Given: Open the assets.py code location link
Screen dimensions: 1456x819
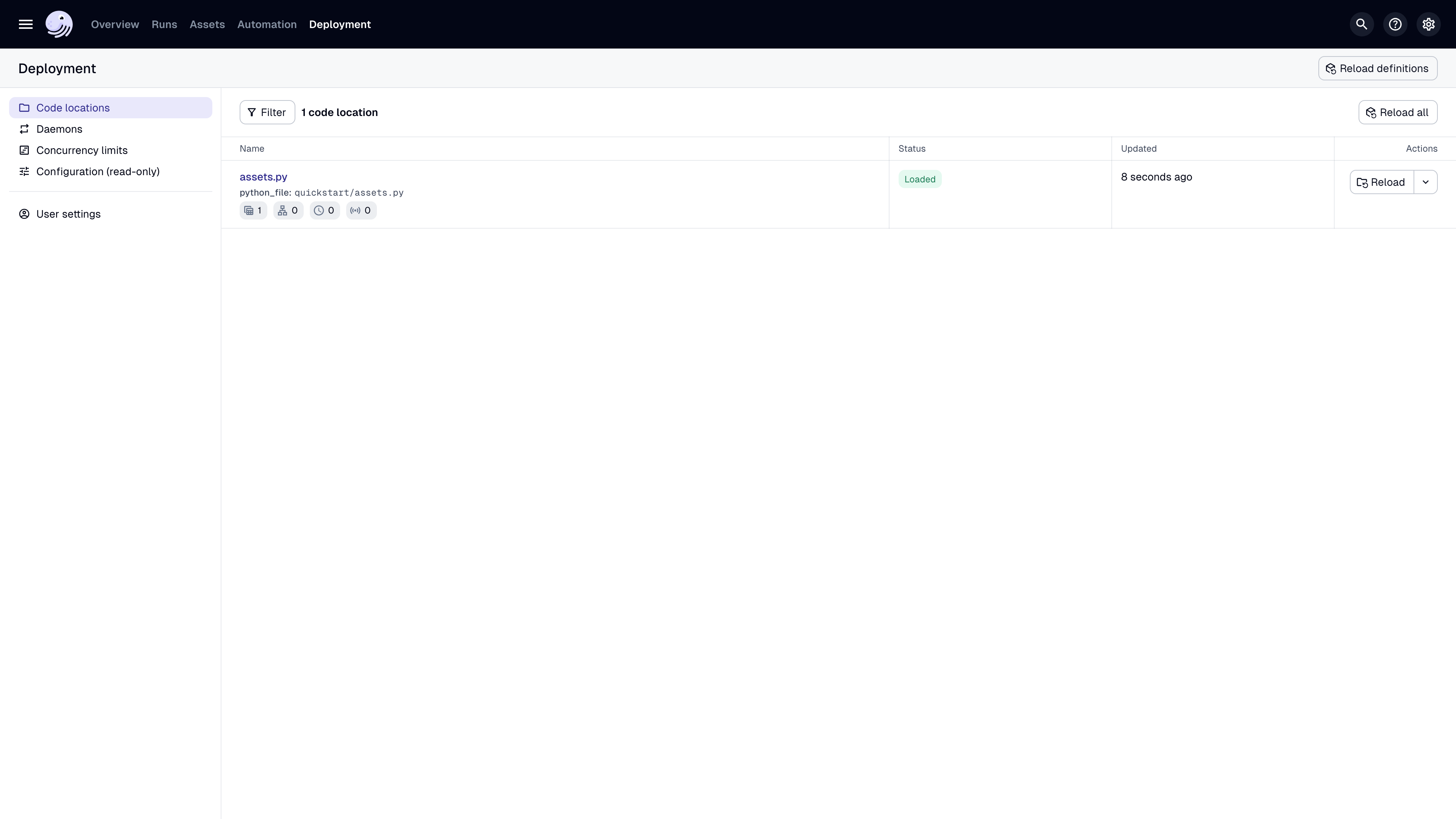Looking at the screenshot, I should [264, 177].
